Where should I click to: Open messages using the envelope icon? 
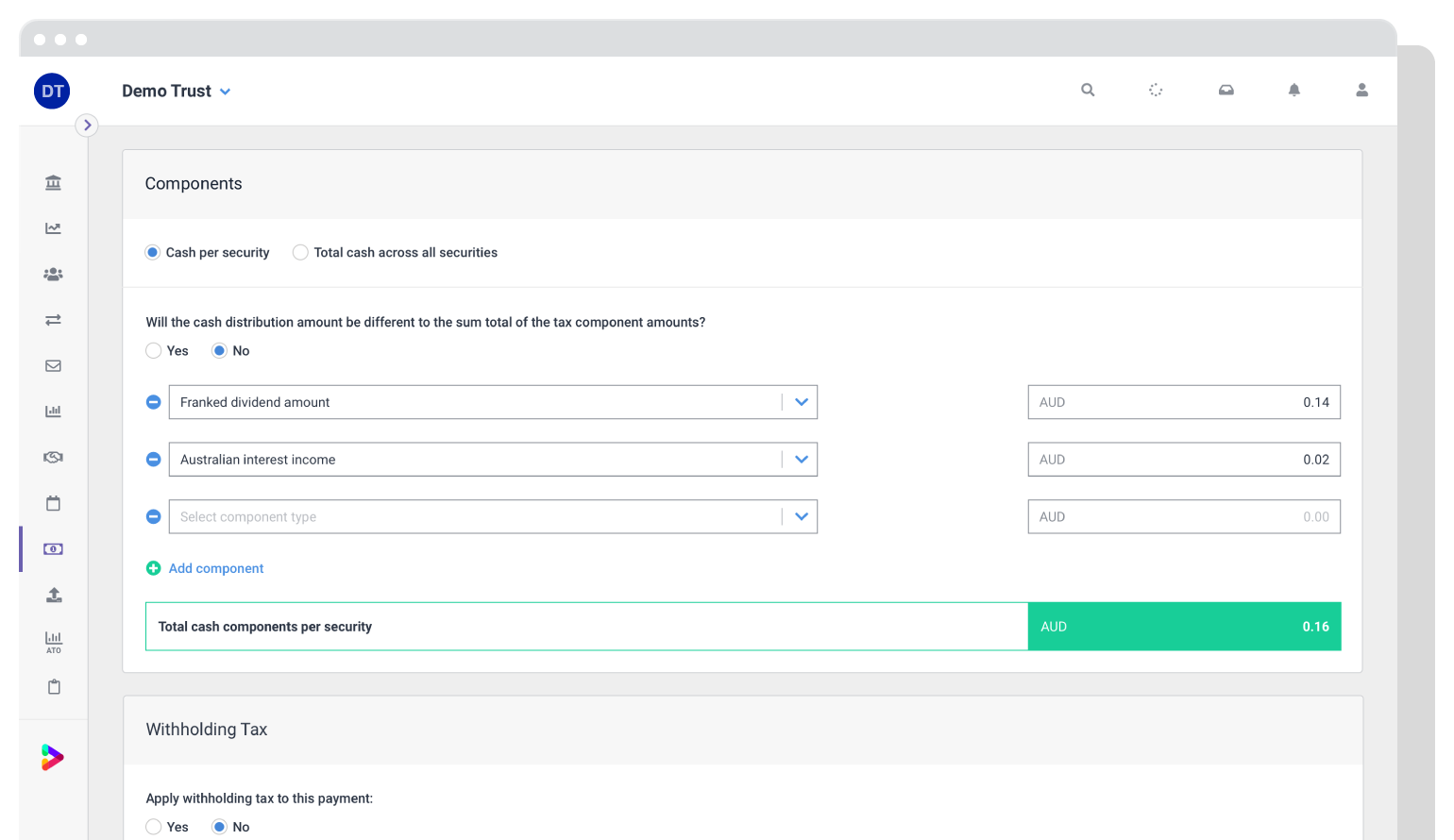(53, 365)
